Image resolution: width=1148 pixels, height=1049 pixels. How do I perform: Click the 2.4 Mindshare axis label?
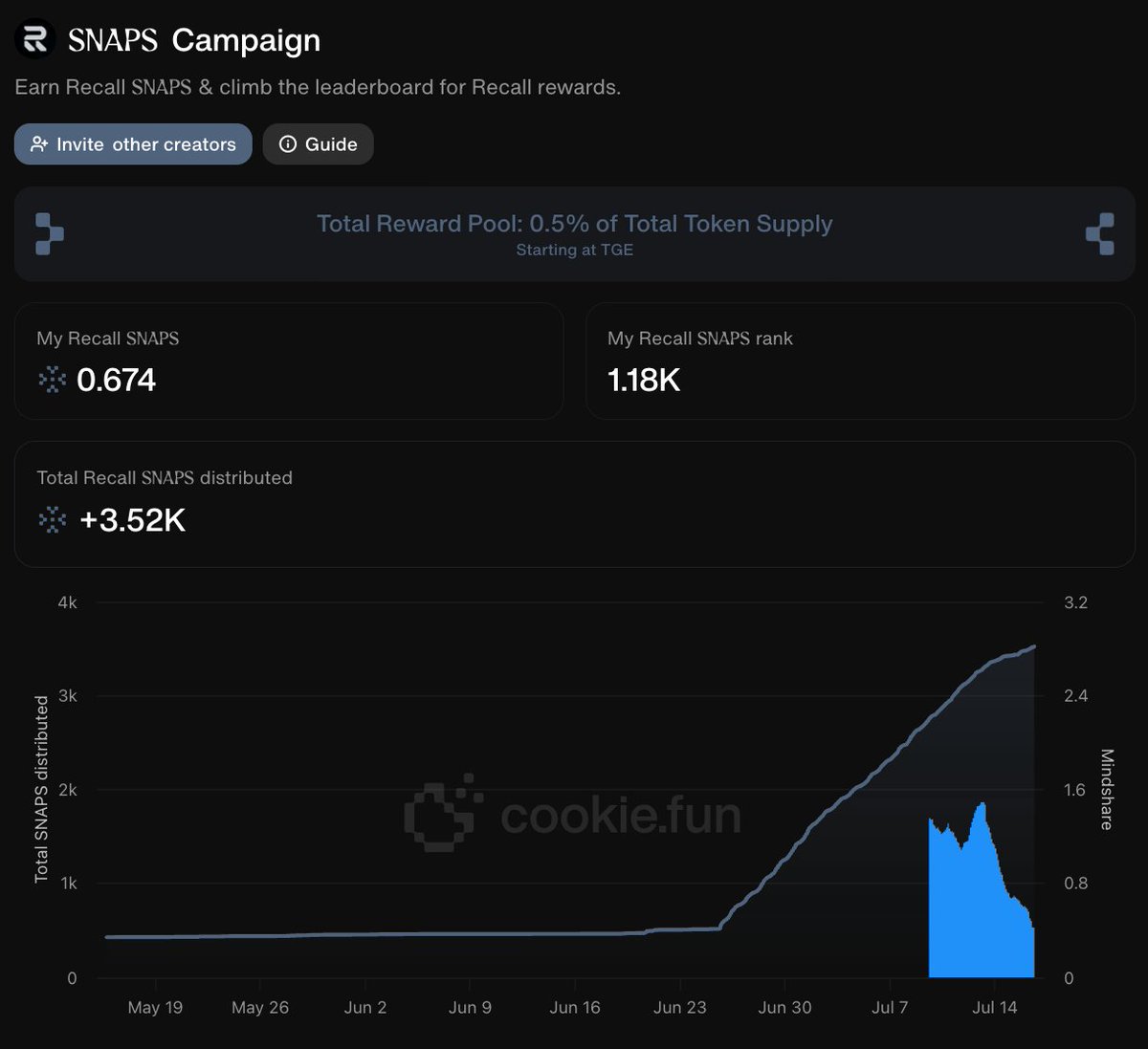click(1076, 696)
